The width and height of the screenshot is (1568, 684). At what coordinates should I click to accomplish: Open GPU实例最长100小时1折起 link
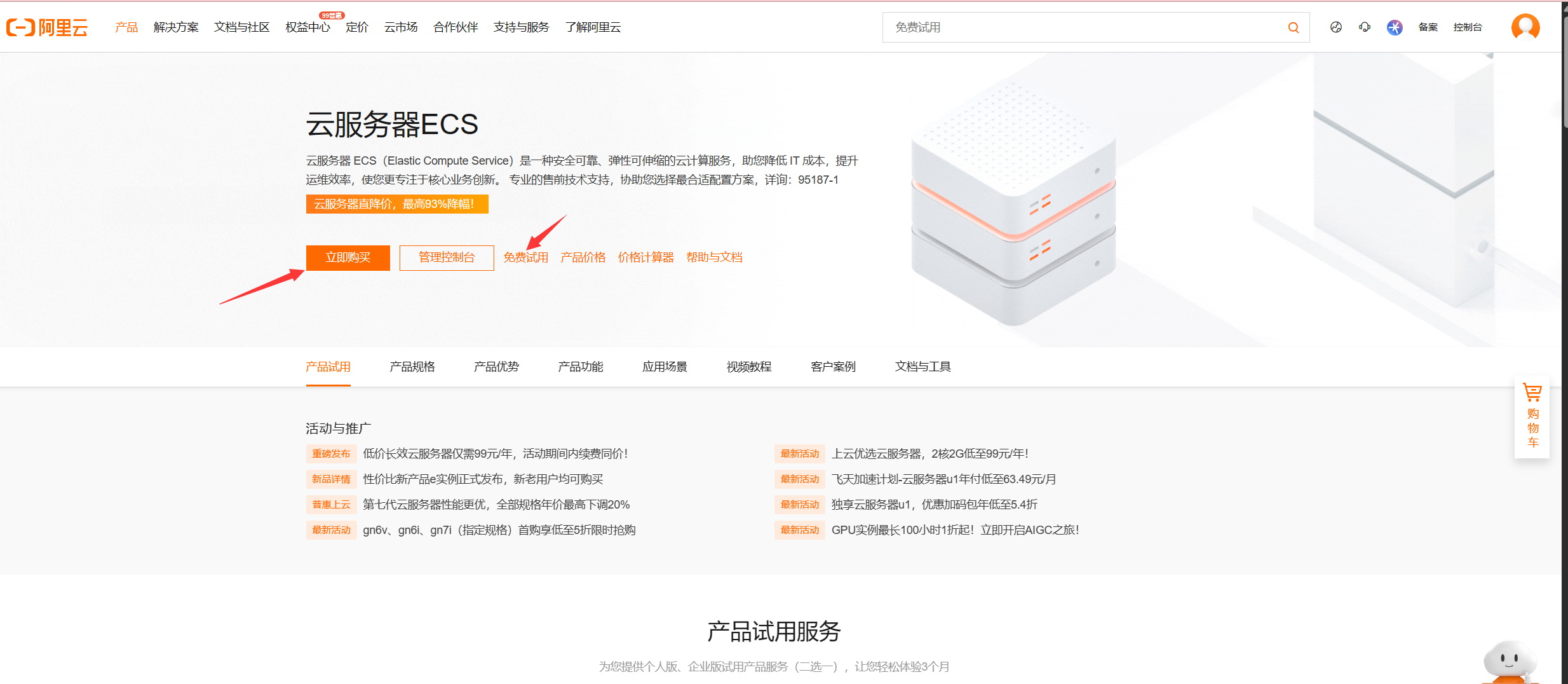click(x=956, y=530)
